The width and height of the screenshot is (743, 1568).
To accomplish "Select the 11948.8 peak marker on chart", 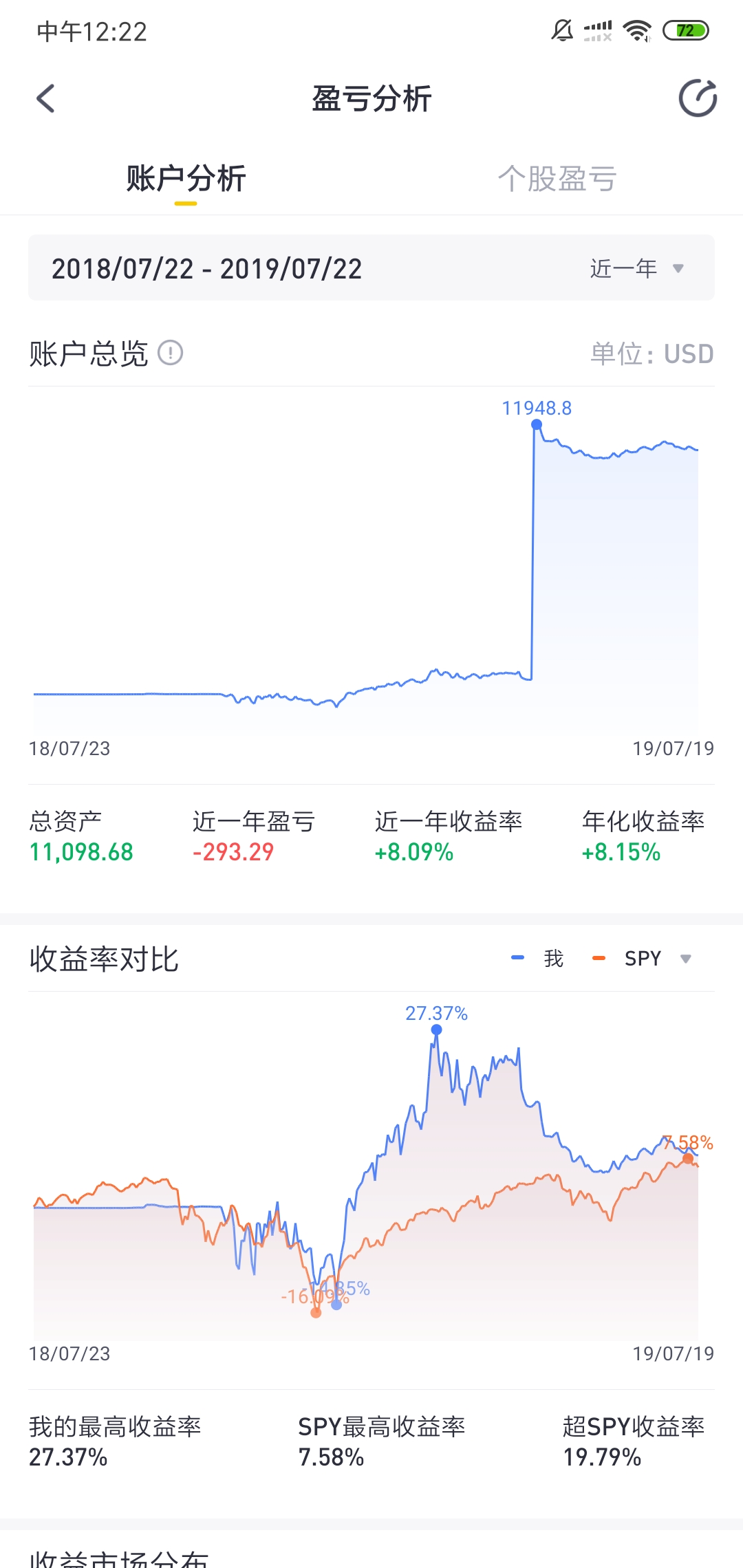I will pyautogui.click(x=537, y=424).
